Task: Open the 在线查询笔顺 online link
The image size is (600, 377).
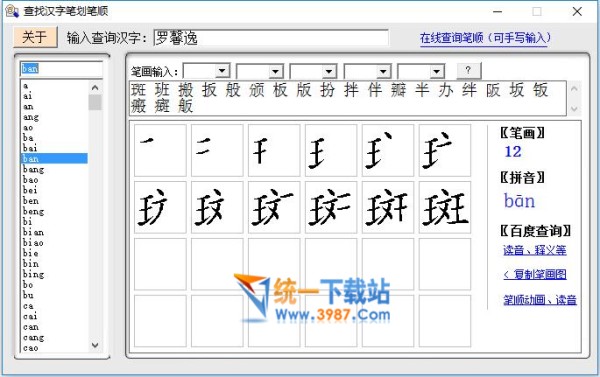Action: [485, 38]
